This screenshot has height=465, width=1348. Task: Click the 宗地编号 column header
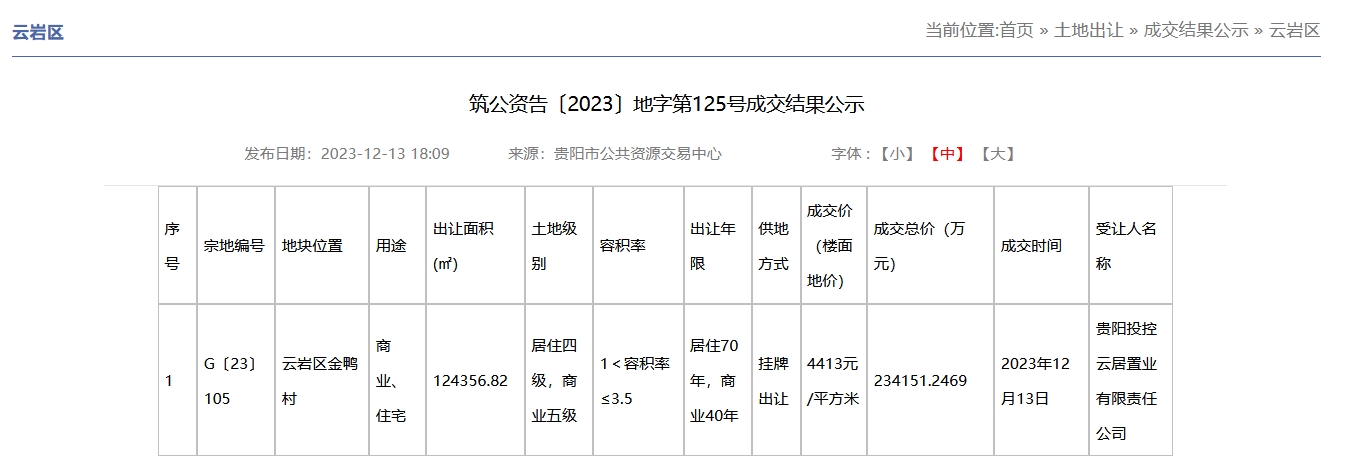[x=234, y=246]
